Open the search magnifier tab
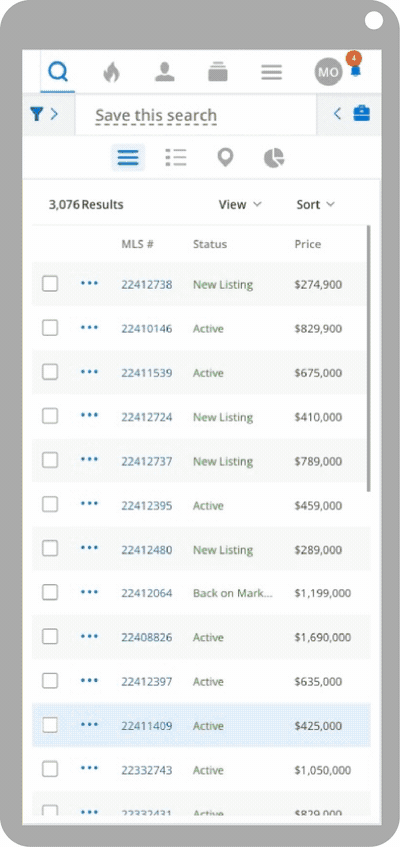The image size is (400, 847). pyautogui.click(x=58, y=72)
